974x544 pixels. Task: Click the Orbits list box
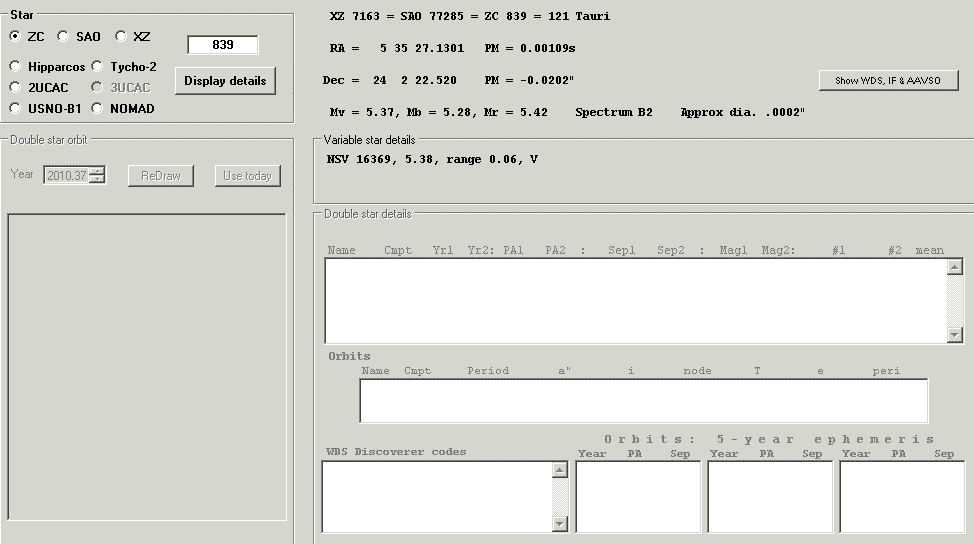644,401
